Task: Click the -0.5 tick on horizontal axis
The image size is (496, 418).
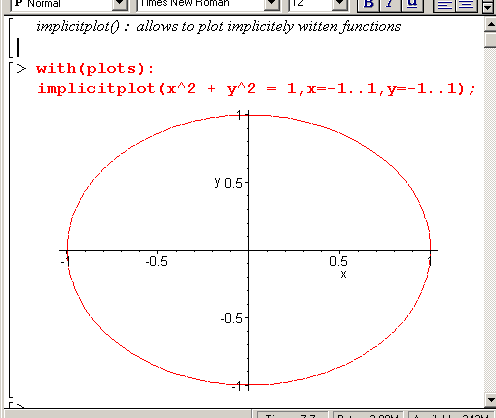Action: click(157, 261)
